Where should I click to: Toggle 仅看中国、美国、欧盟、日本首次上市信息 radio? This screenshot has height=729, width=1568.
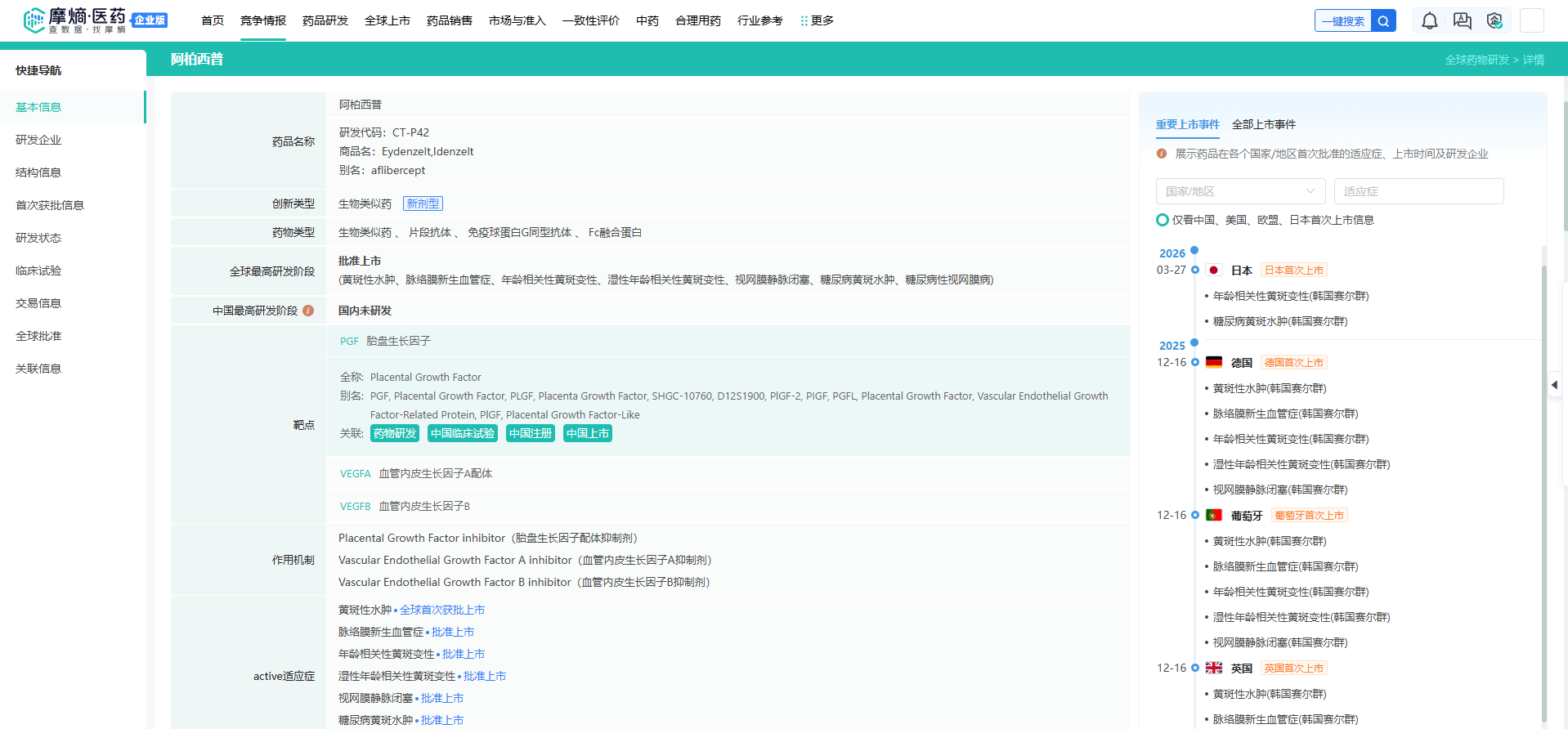pos(1162,220)
